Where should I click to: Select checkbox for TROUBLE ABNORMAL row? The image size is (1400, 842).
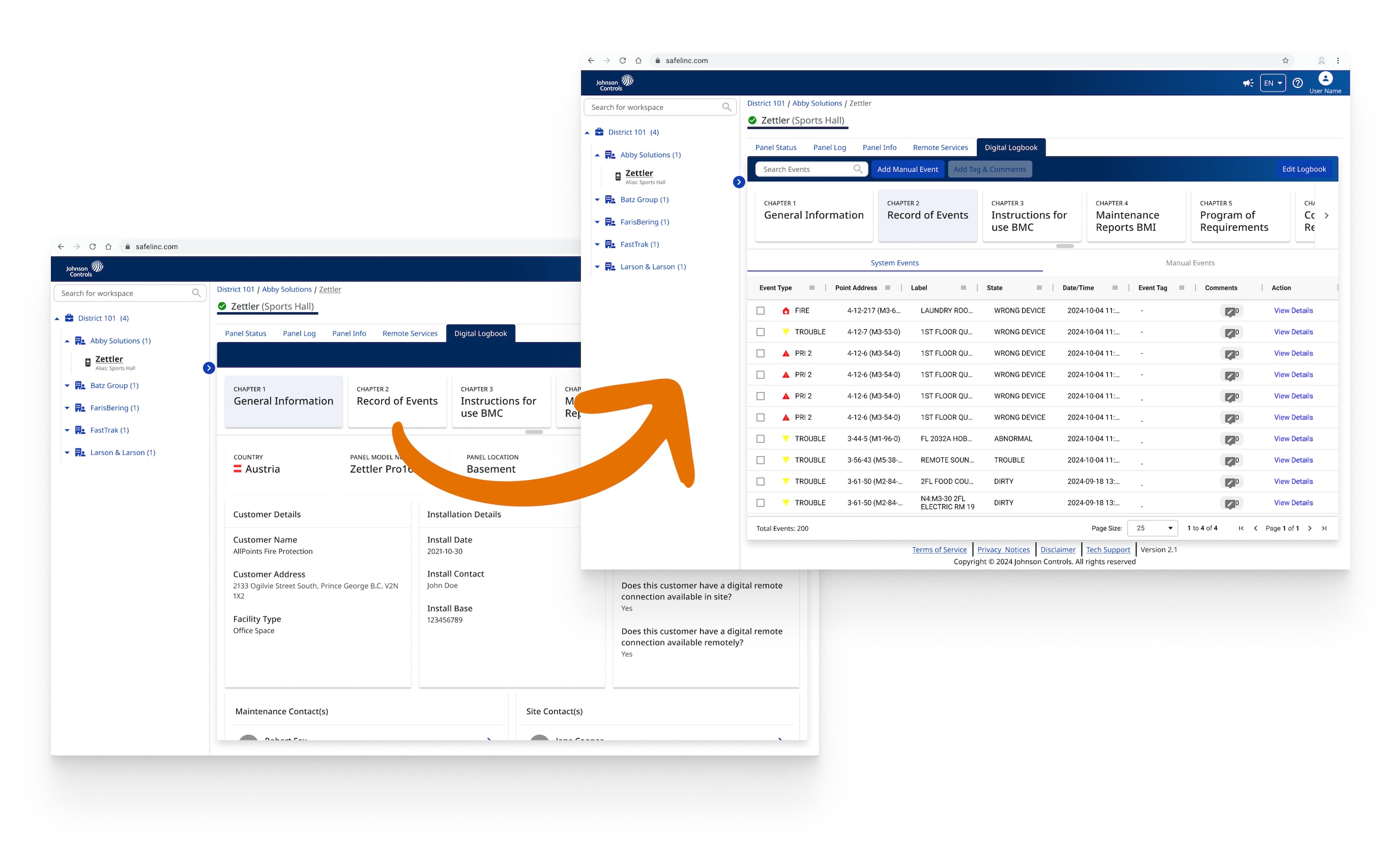tap(761, 438)
